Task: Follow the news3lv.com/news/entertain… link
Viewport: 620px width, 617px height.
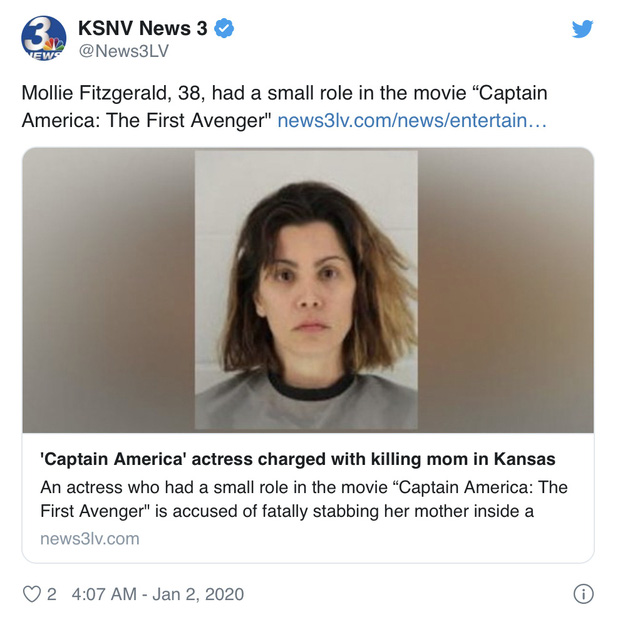Action: pos(412,121)
